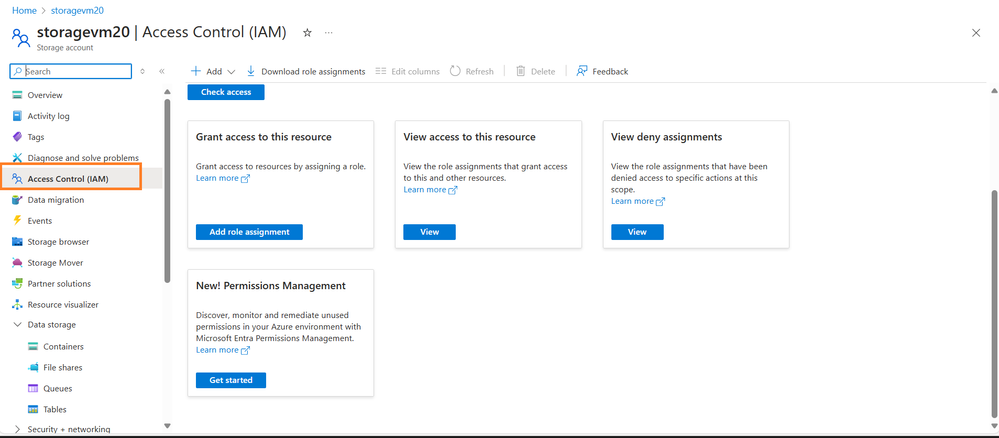Screen dimensions: 999x438
Task: Click the Download role assignments arrow icon
Action: pos(250,71)
